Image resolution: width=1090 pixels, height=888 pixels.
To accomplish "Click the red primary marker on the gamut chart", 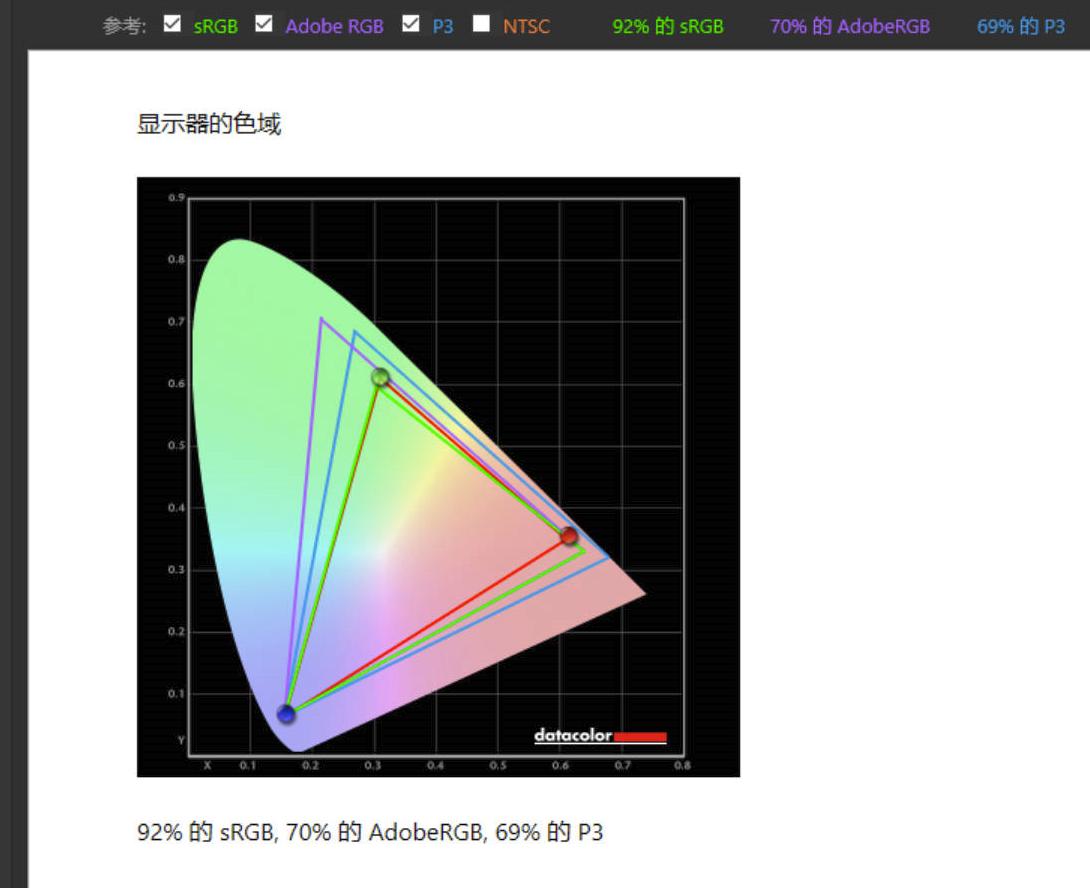I will [x=568, y=537].
